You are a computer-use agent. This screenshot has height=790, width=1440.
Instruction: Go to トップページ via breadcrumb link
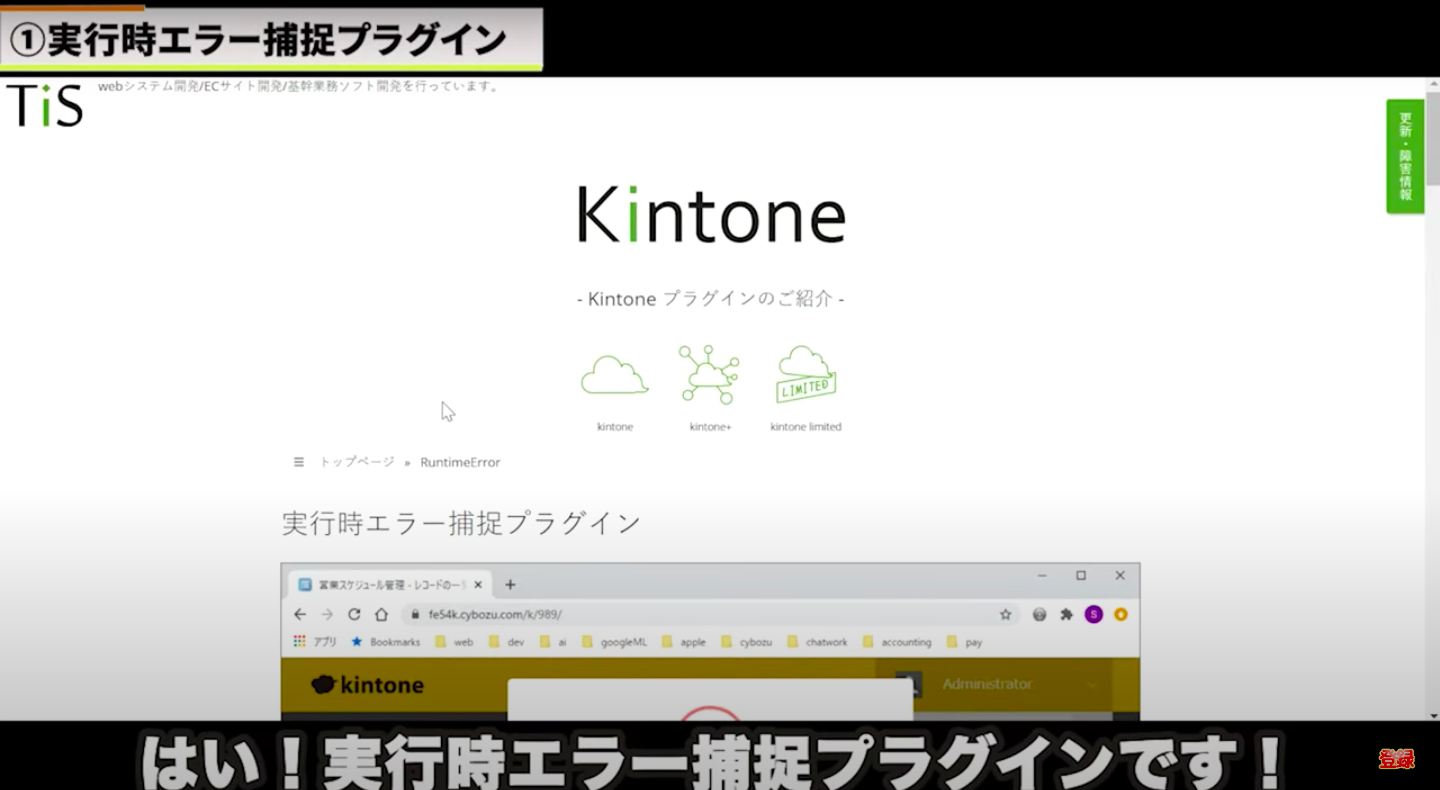coord(357,462)
